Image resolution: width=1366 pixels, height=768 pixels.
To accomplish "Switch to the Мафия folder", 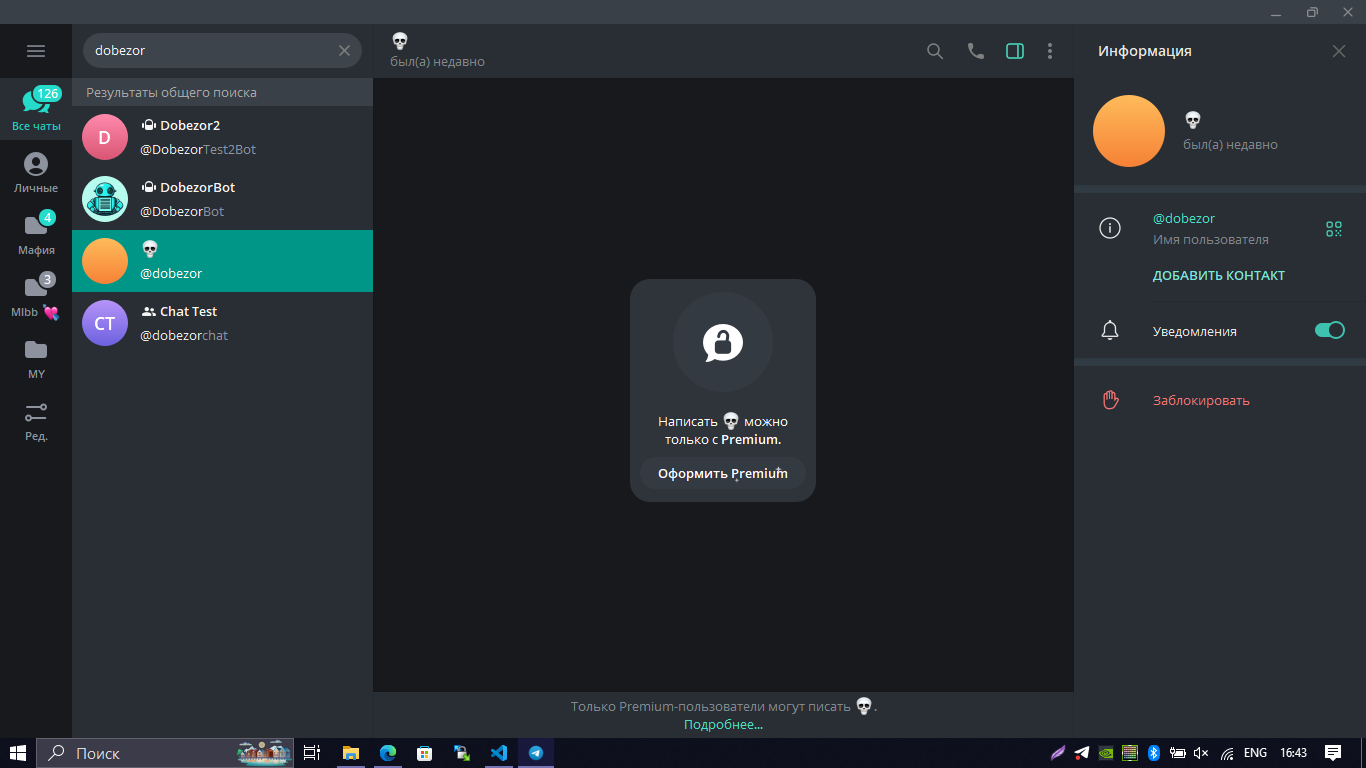I will [x=36, y=234].
